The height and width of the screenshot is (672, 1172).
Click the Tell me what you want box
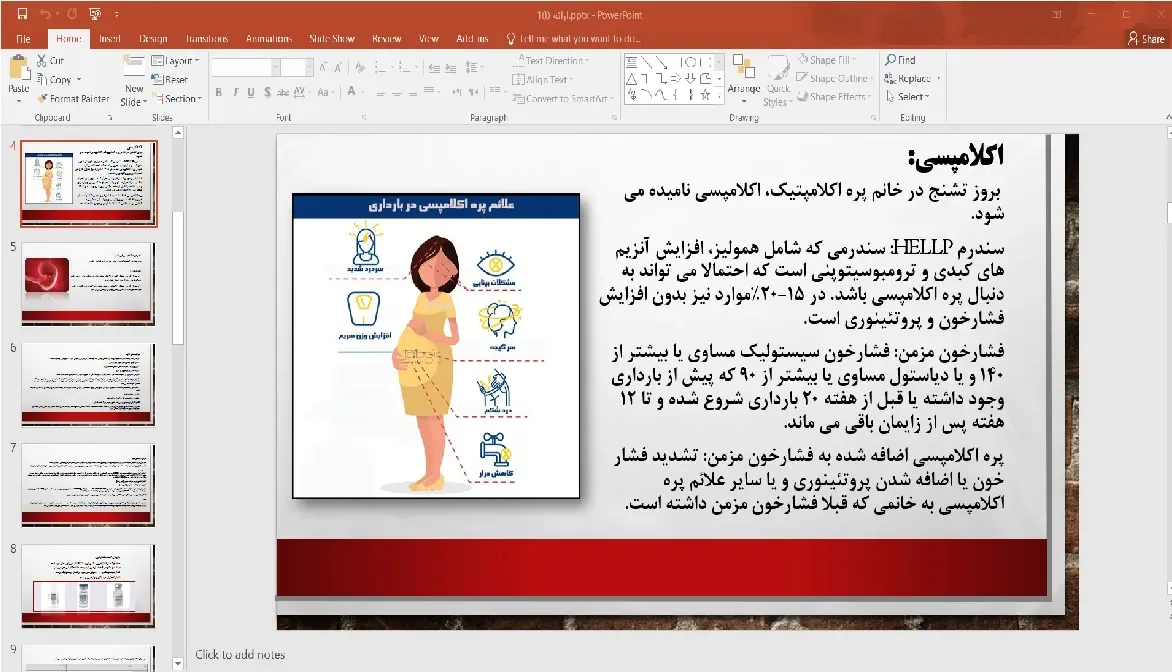pos(574,38)
